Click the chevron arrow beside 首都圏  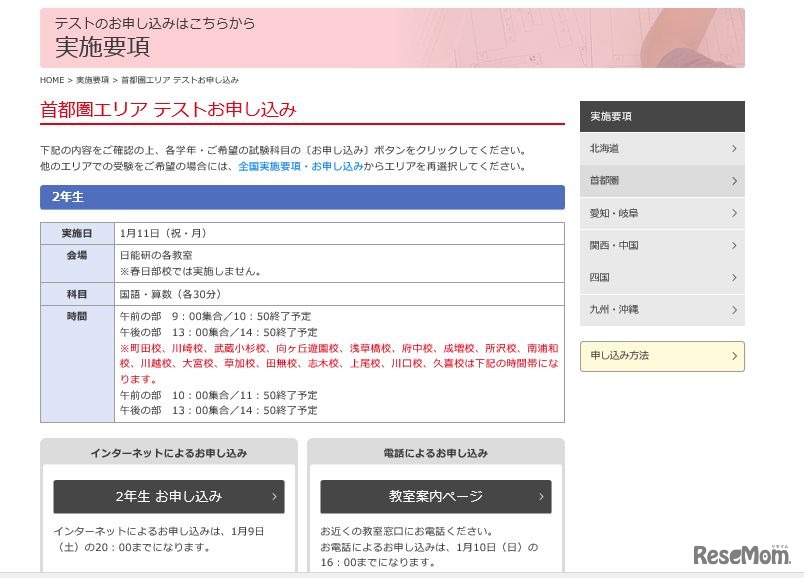click(733, 181)
